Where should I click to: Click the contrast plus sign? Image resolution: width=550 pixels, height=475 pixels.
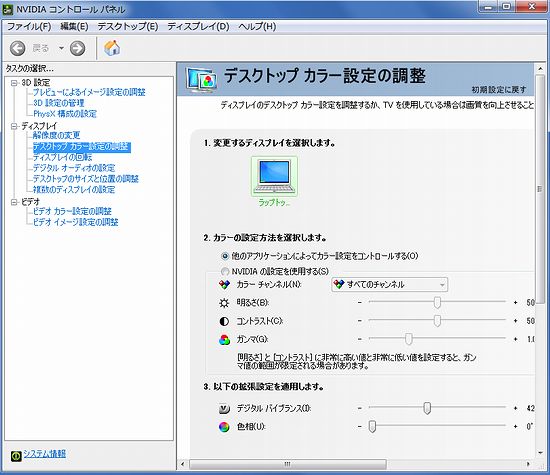click(515, 321)
